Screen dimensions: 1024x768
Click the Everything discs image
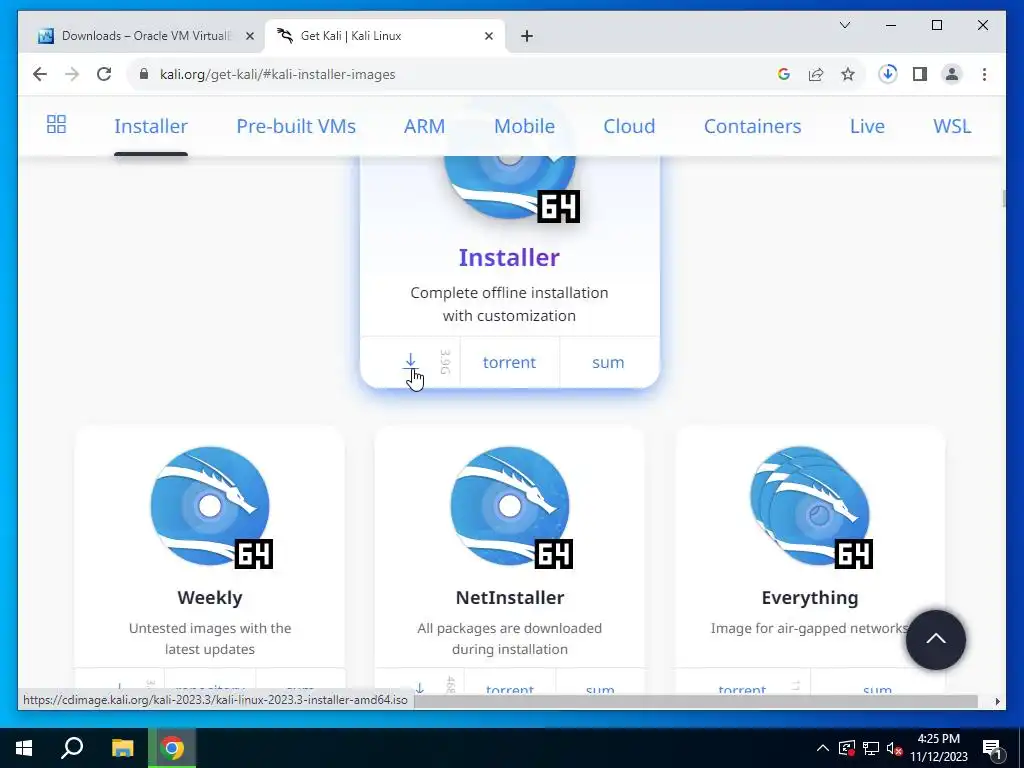click(810, 506)
